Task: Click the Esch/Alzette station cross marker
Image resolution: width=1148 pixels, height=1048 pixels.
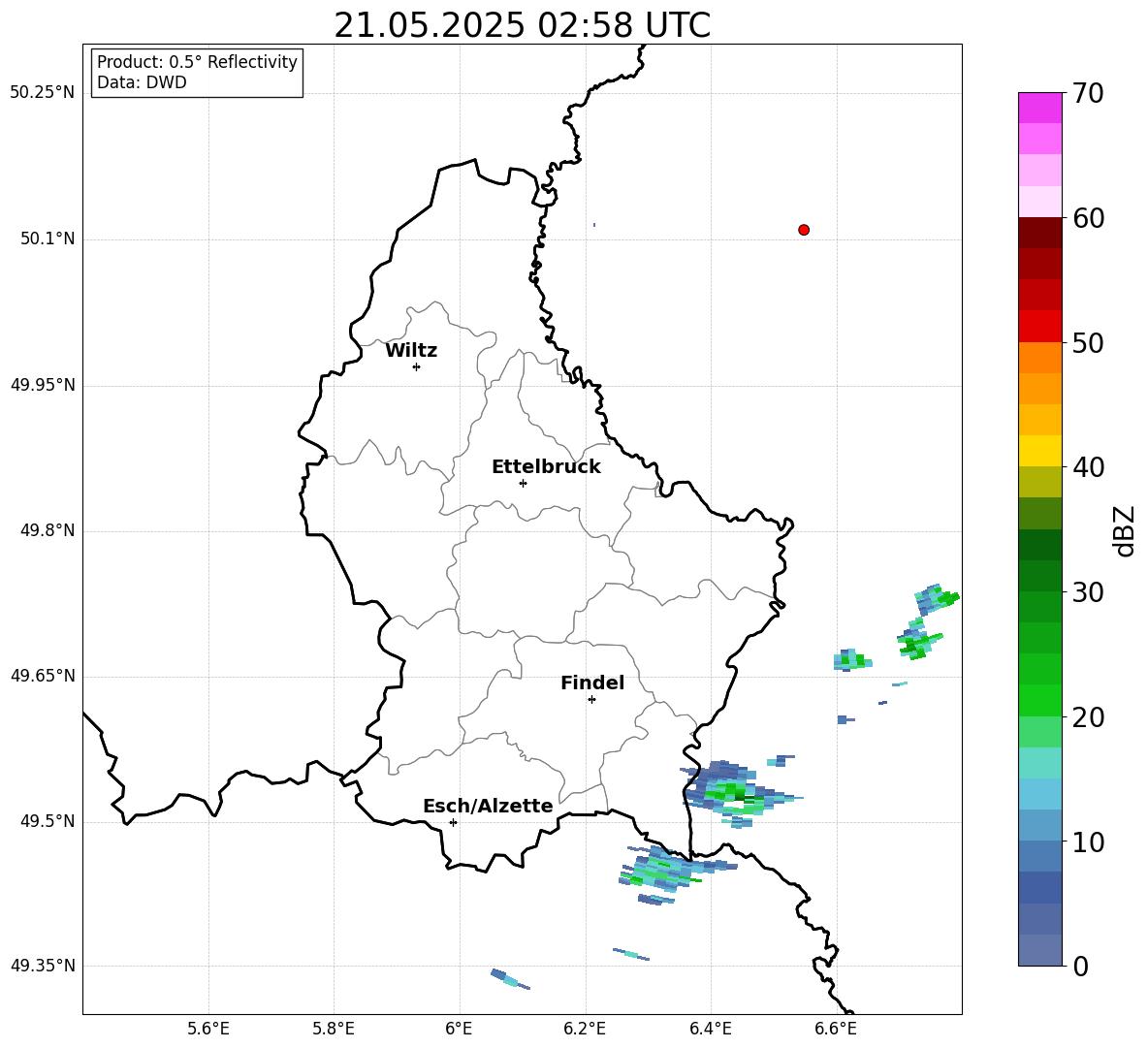Action: [x=453, y=822]
